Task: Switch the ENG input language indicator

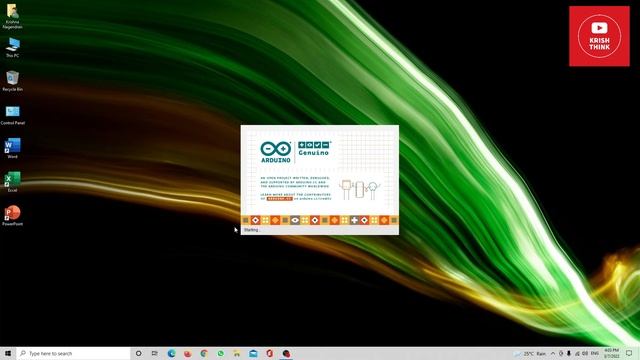Action: point(595,353)
